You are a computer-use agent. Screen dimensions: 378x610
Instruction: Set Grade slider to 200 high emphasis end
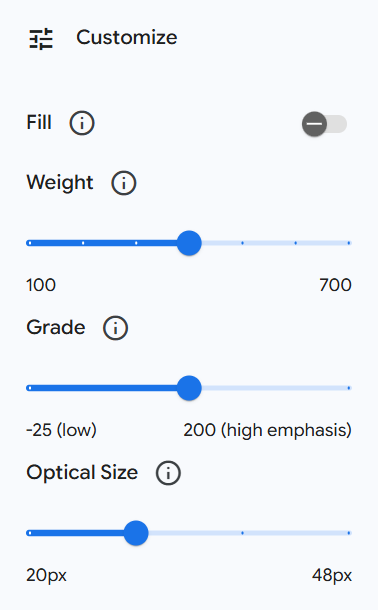click(x=349, y=388)
